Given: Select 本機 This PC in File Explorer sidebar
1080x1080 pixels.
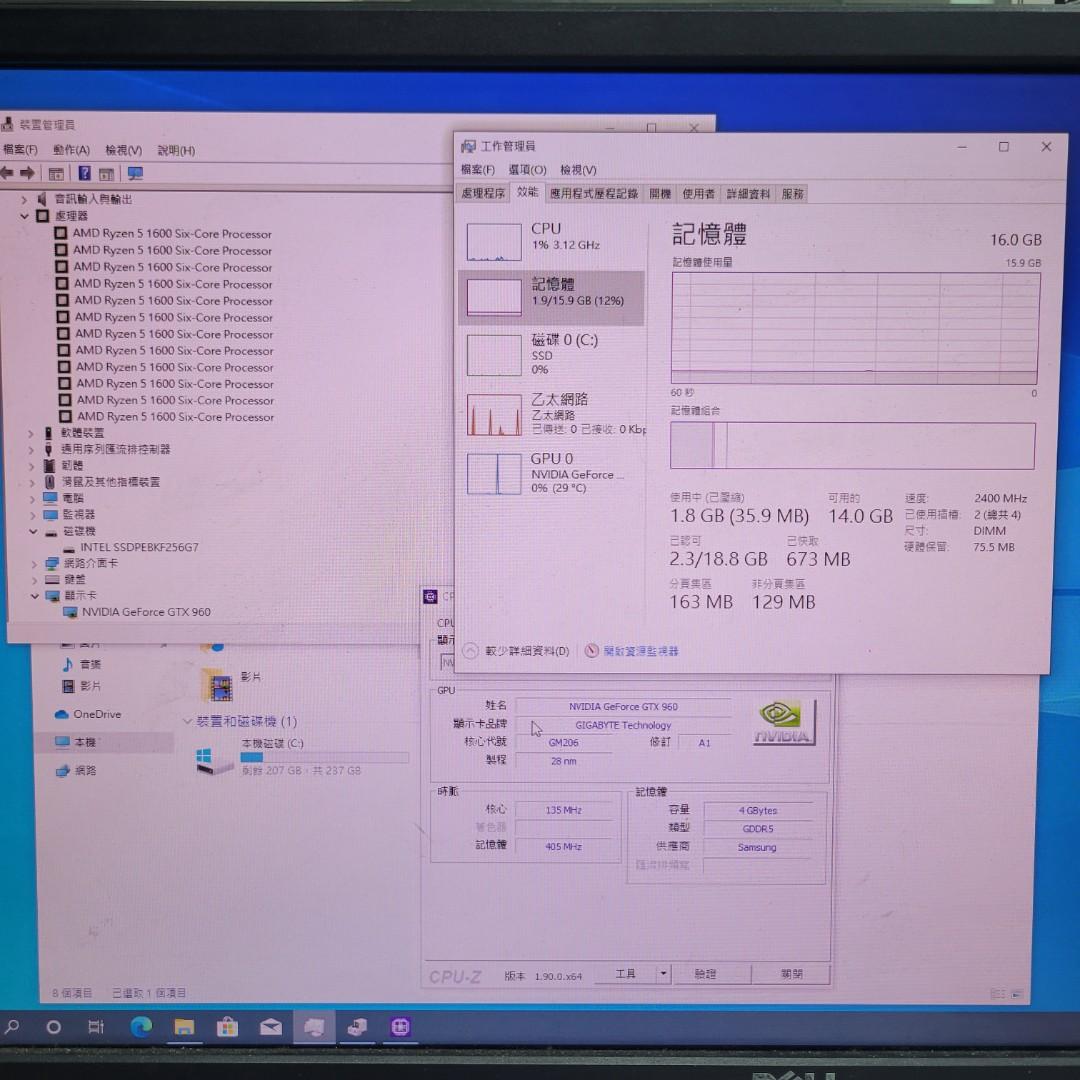Looking at the screenshot, I should tap(85, 742).
